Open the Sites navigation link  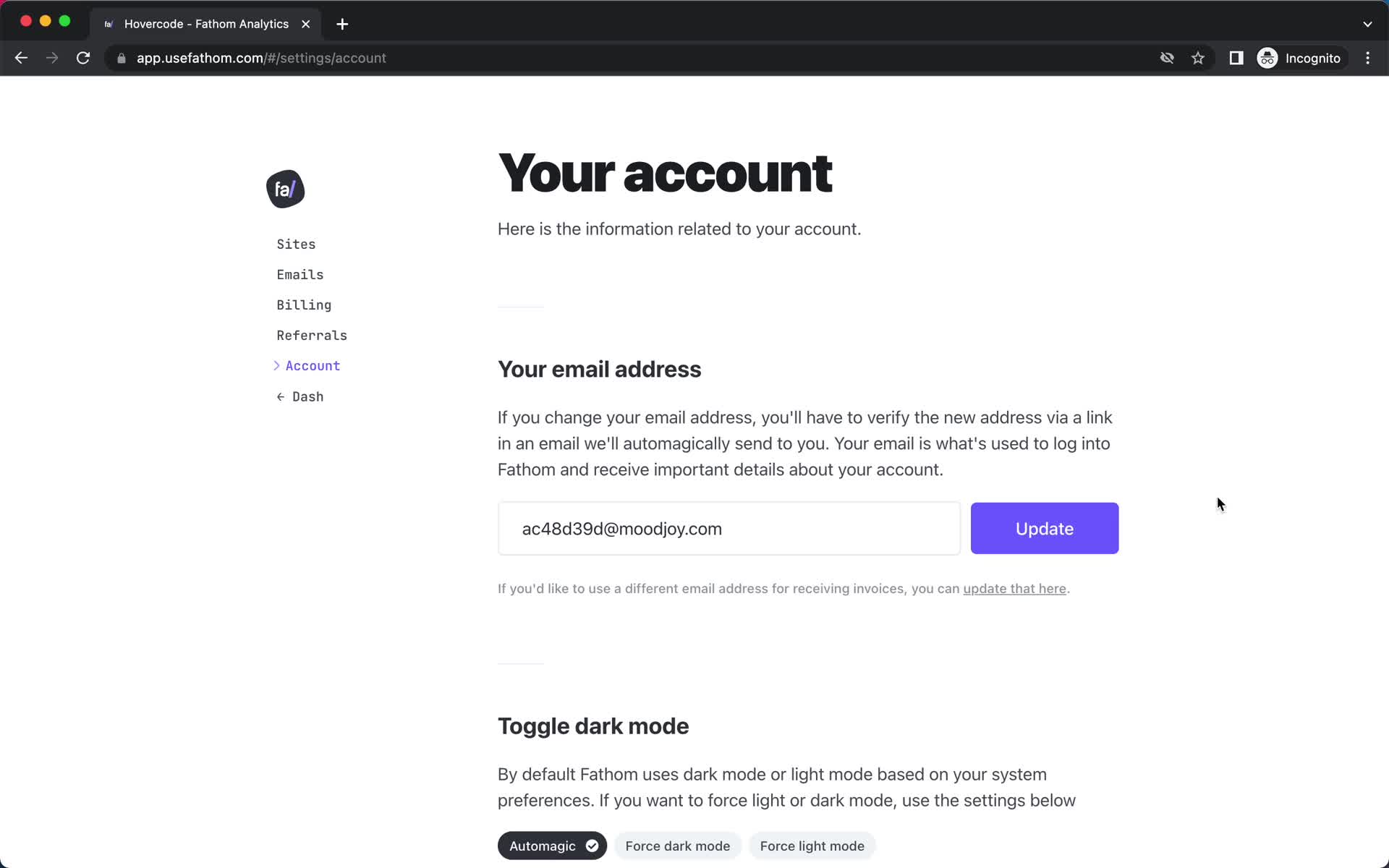coord(296,243)
